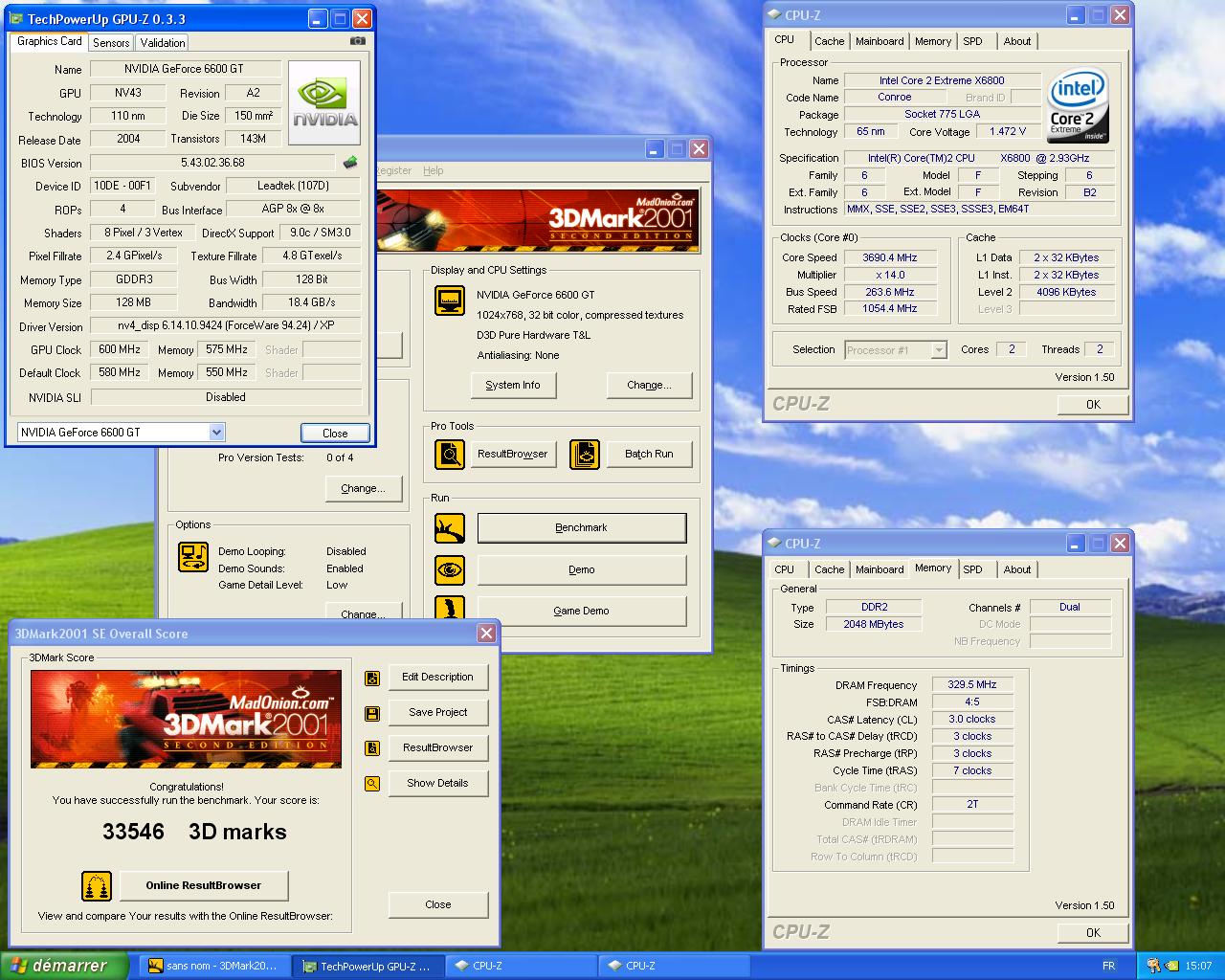Click the GPU-Z Name field value

(185, 69)
